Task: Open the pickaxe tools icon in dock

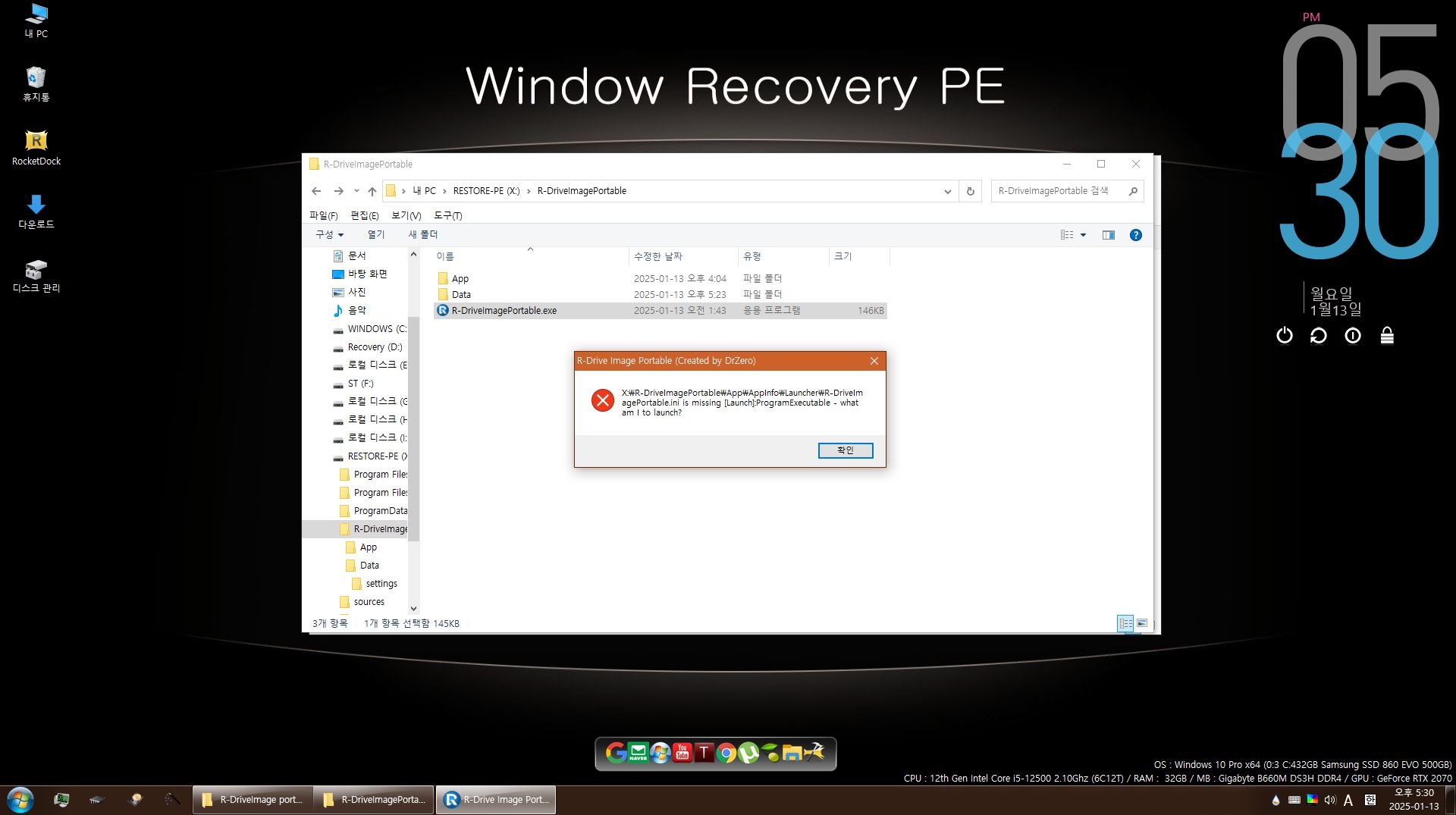Action: coord(814,753)
